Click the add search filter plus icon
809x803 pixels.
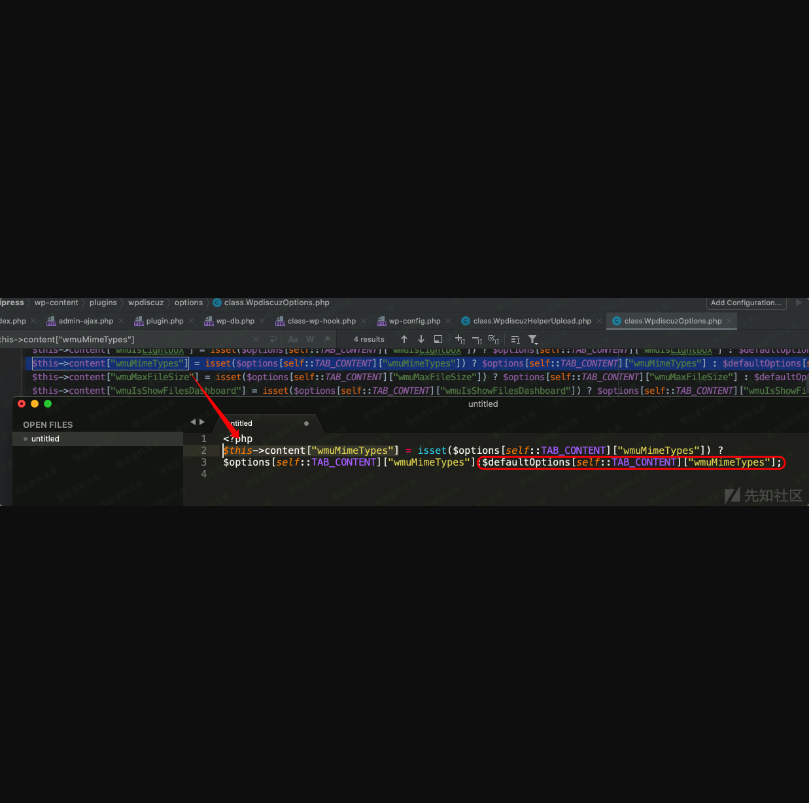coord(457,340)
